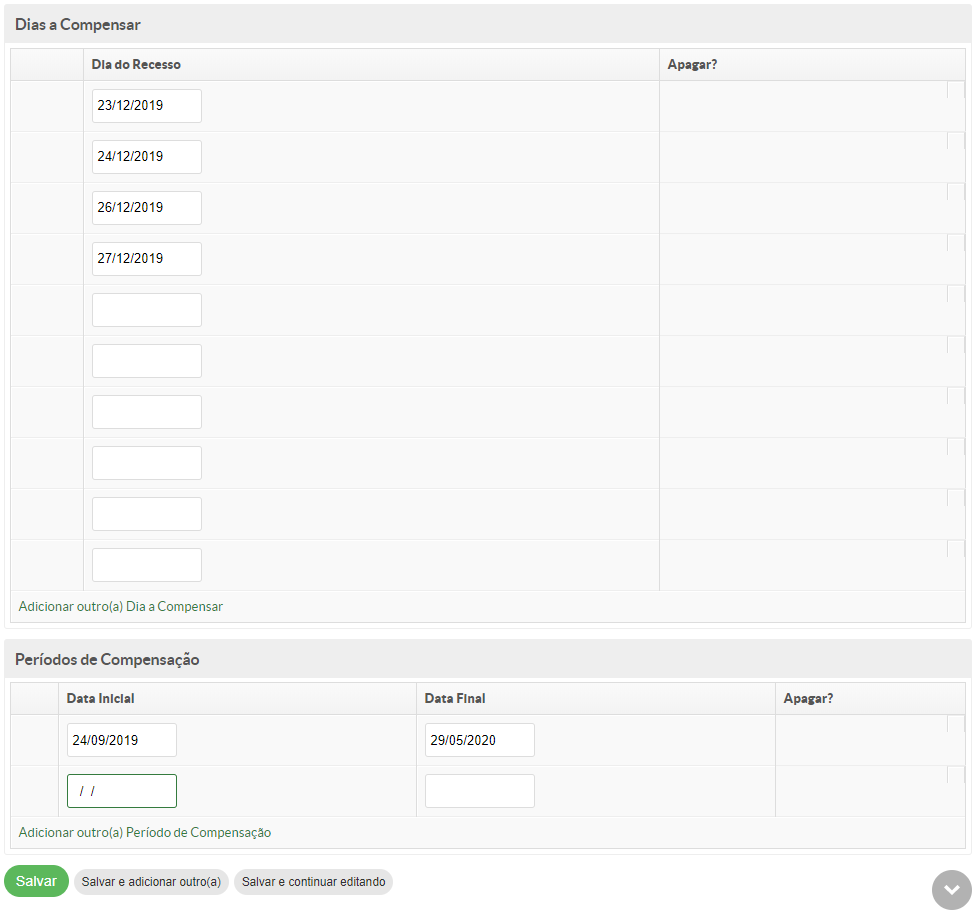Edit the 23/12/2019 recess date field
The height and width of the screenshot is (914, 976).
(x=147, y=106)
